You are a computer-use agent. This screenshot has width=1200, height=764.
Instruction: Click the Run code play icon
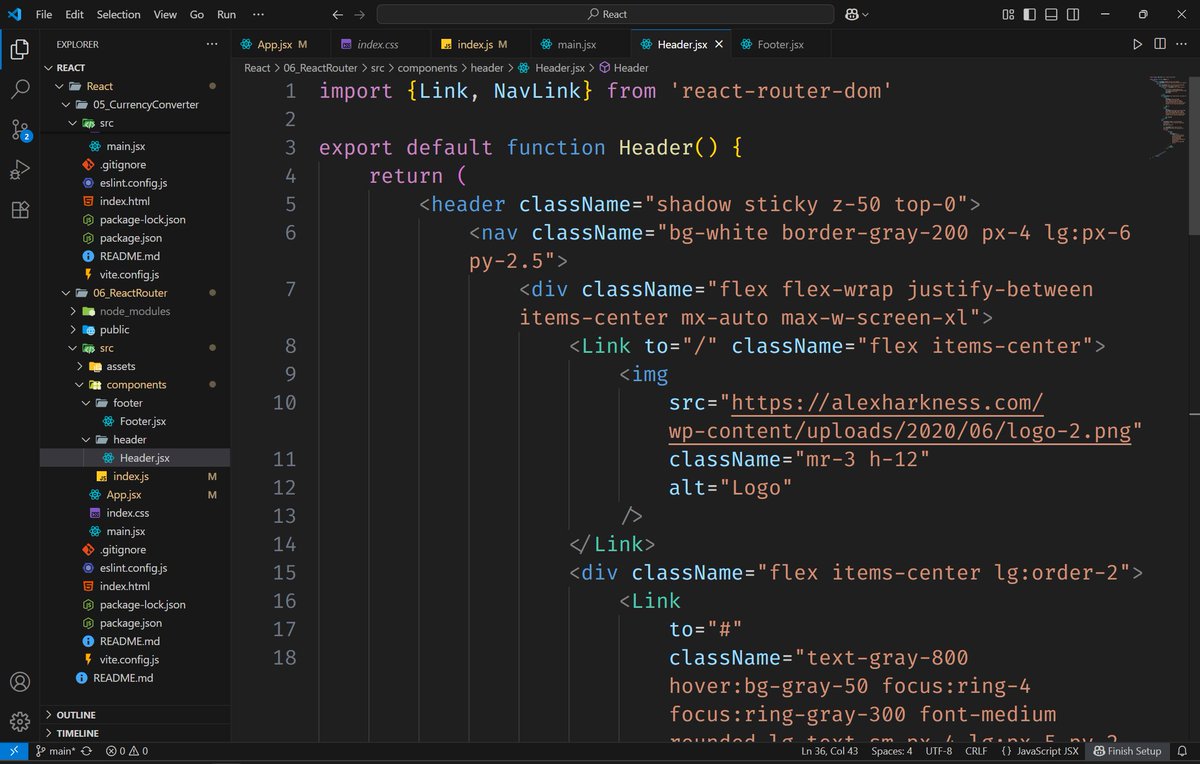[x=1137, y=44]
